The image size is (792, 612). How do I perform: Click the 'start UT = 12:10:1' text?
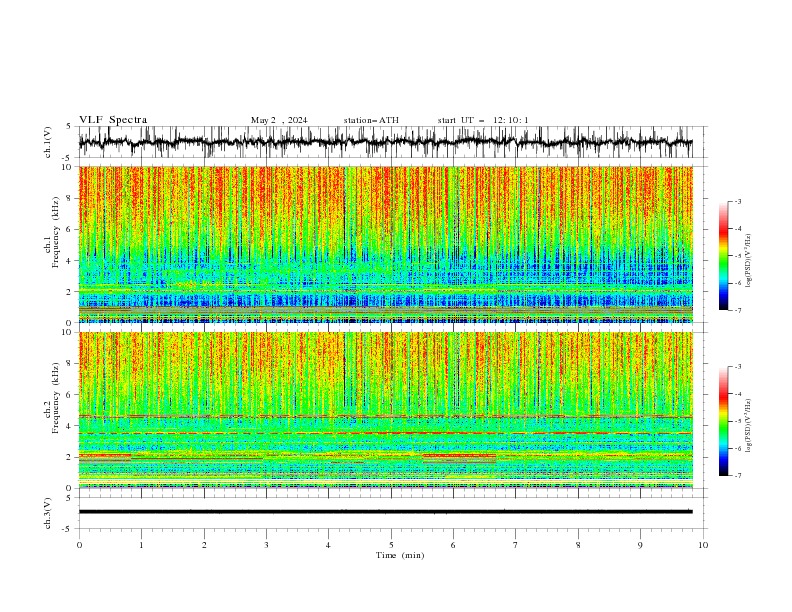pyautogui.click(x=483, y=120)
